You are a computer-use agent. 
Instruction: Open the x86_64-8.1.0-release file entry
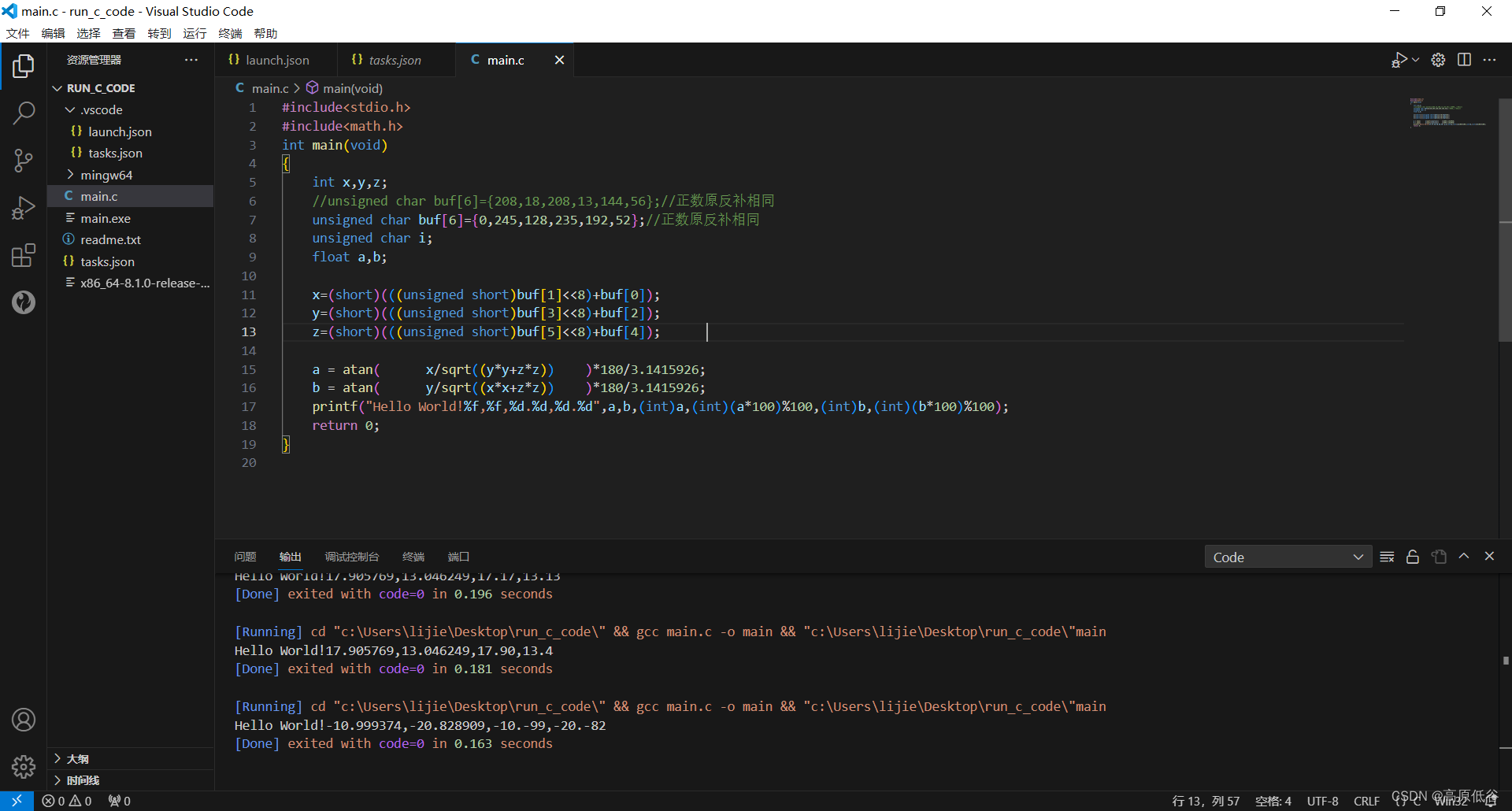[131, 283]
